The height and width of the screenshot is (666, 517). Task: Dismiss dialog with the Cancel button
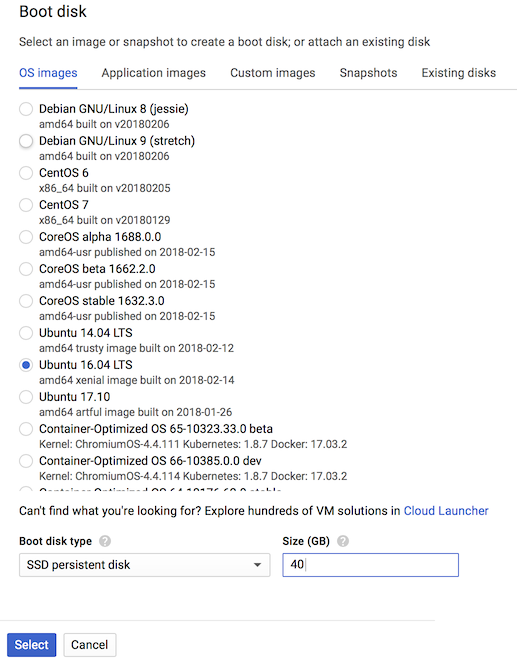90,645
